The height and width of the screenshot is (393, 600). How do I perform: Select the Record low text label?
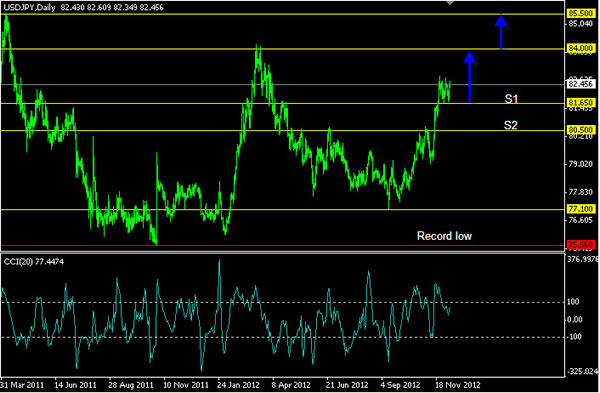(x=444, y=236)
